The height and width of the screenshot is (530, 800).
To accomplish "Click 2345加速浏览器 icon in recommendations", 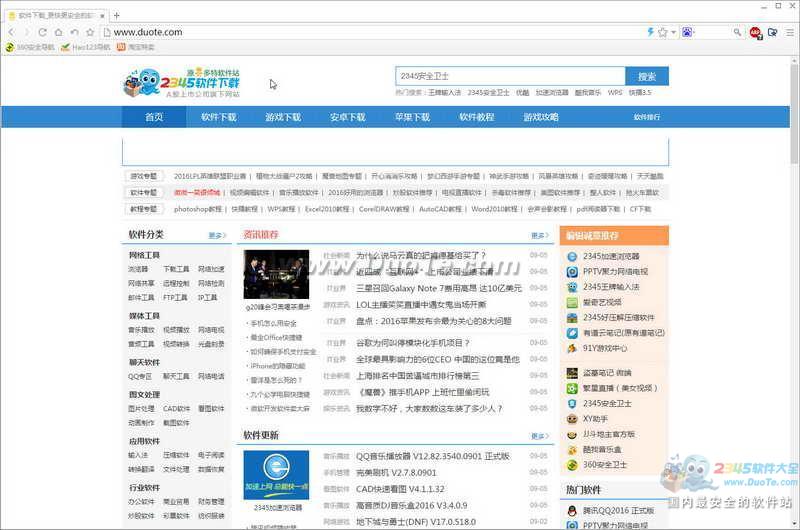I will tap(572, 257).
